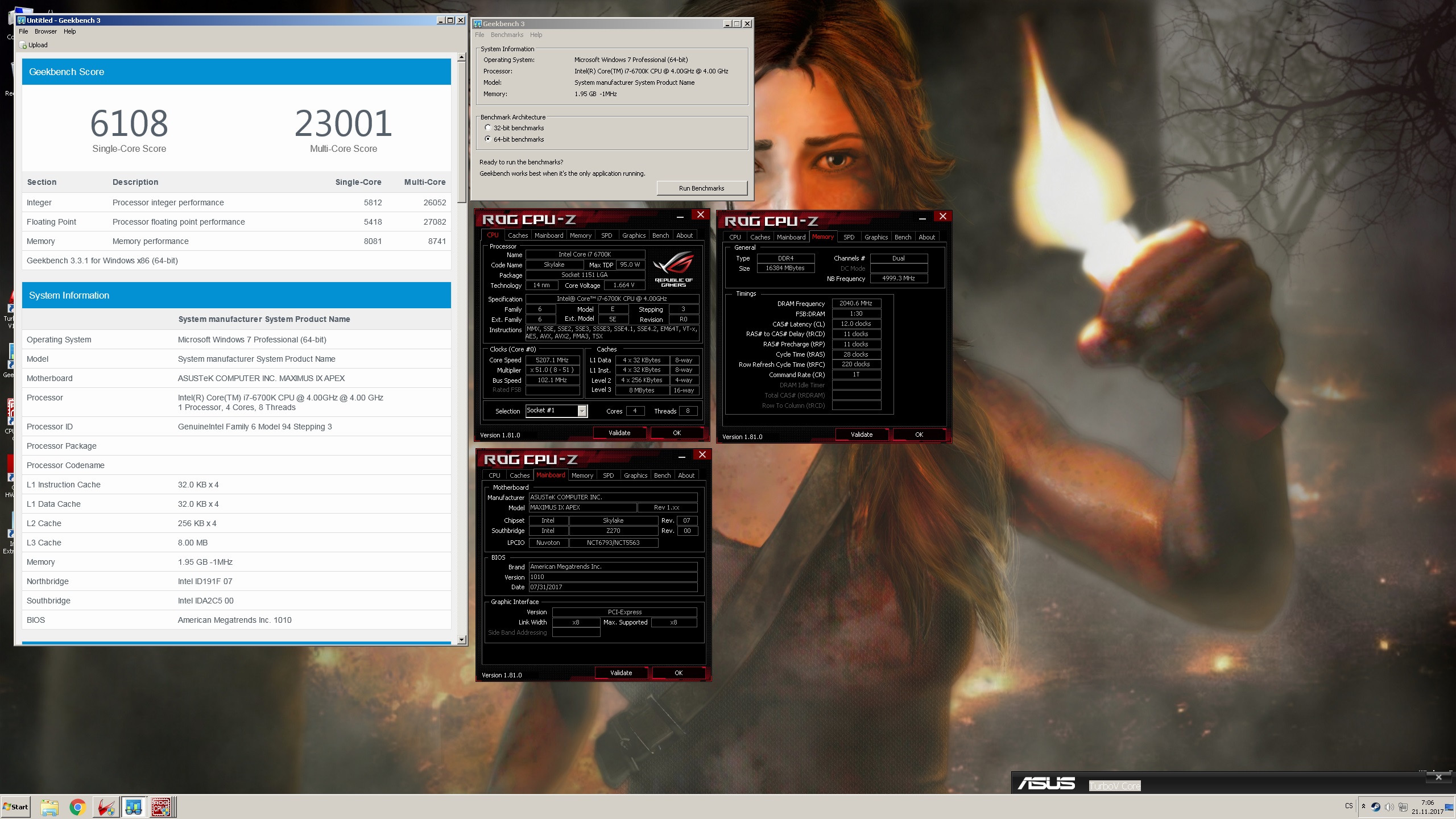Switch to Geekbench in the taskbar

pyautogui.click(x=134, y=806)
